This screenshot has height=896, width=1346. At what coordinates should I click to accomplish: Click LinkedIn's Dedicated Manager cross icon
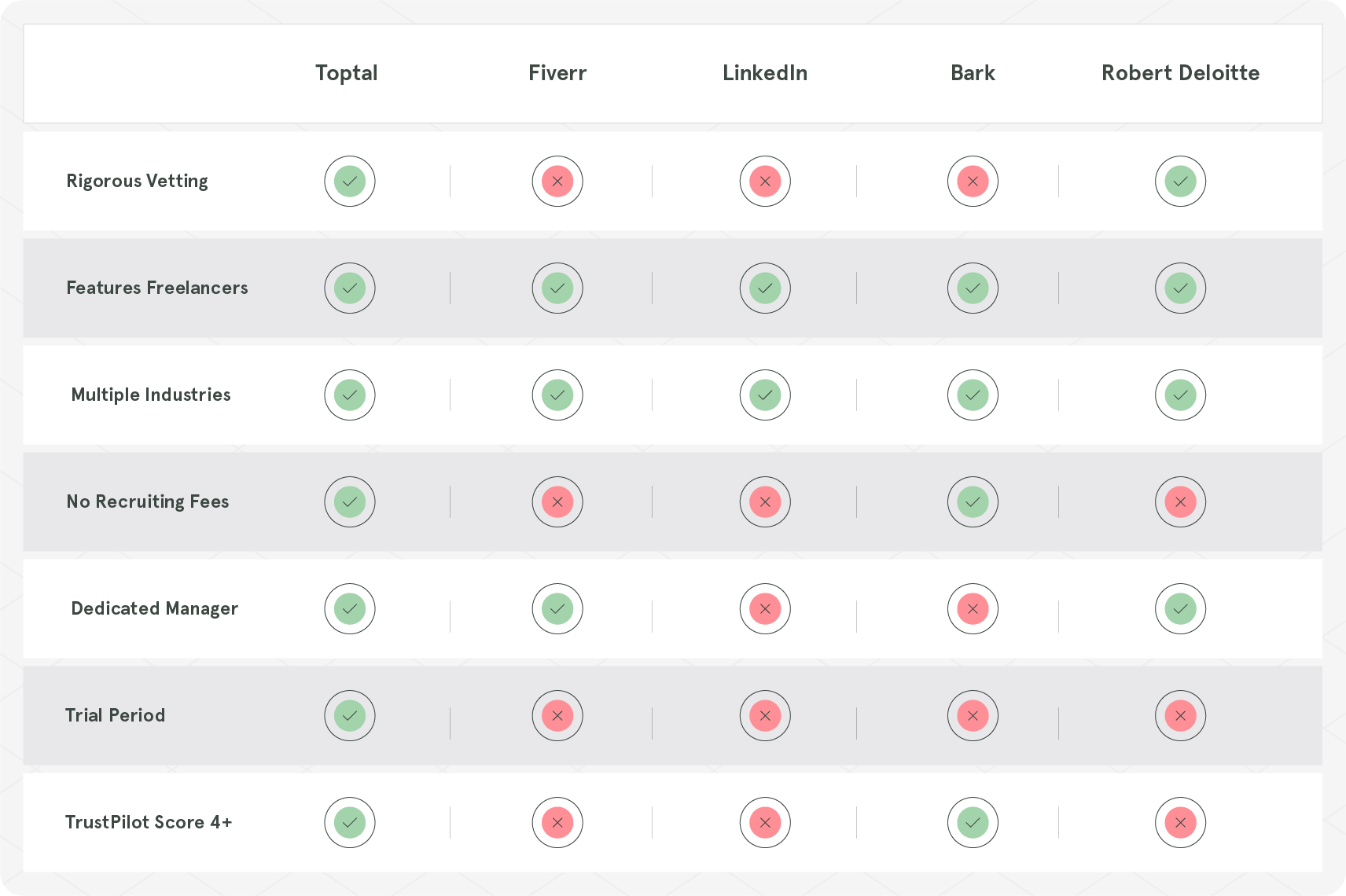tap(765, 609)
